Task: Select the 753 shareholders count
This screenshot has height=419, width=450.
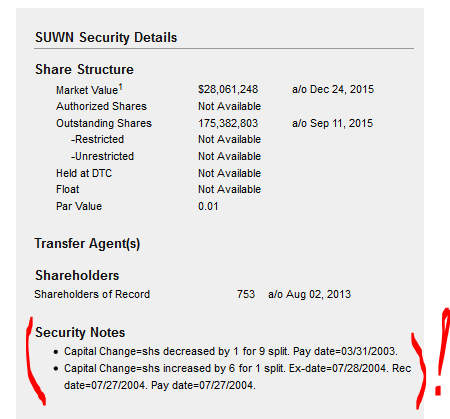Action: point(246,294)
